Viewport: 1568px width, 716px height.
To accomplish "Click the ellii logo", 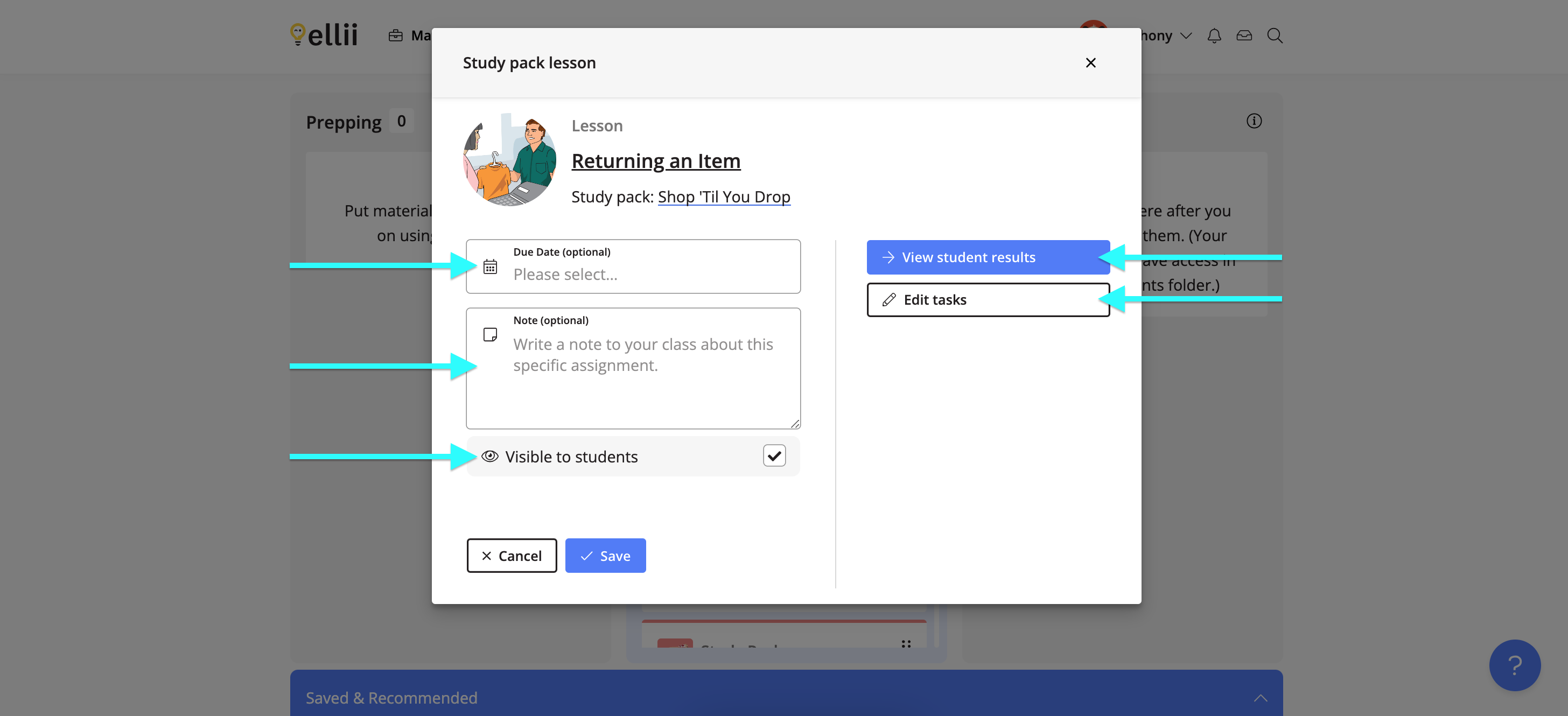I will pos(324,34).
